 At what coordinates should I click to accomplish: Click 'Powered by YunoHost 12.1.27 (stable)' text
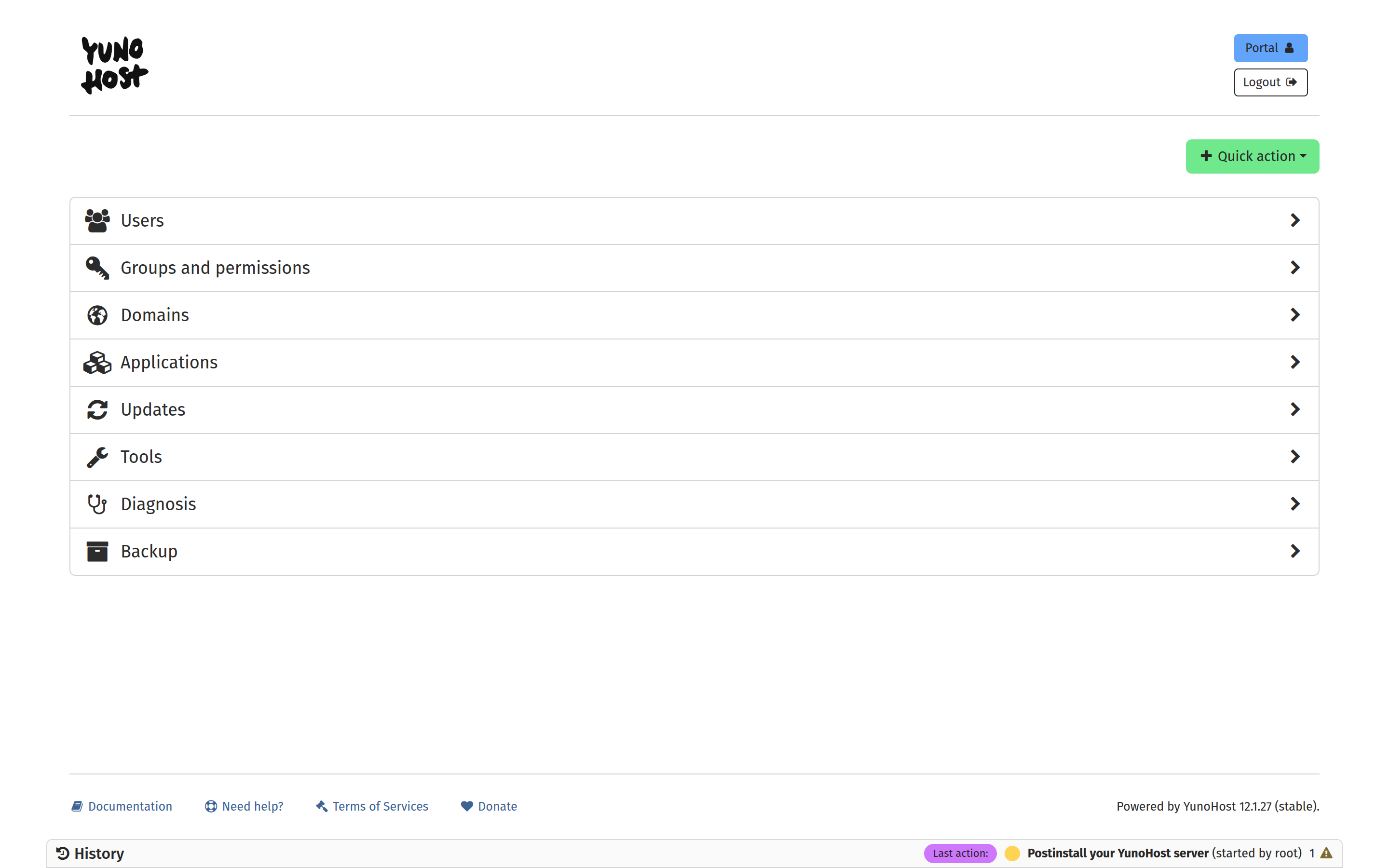click(1217, 806)
